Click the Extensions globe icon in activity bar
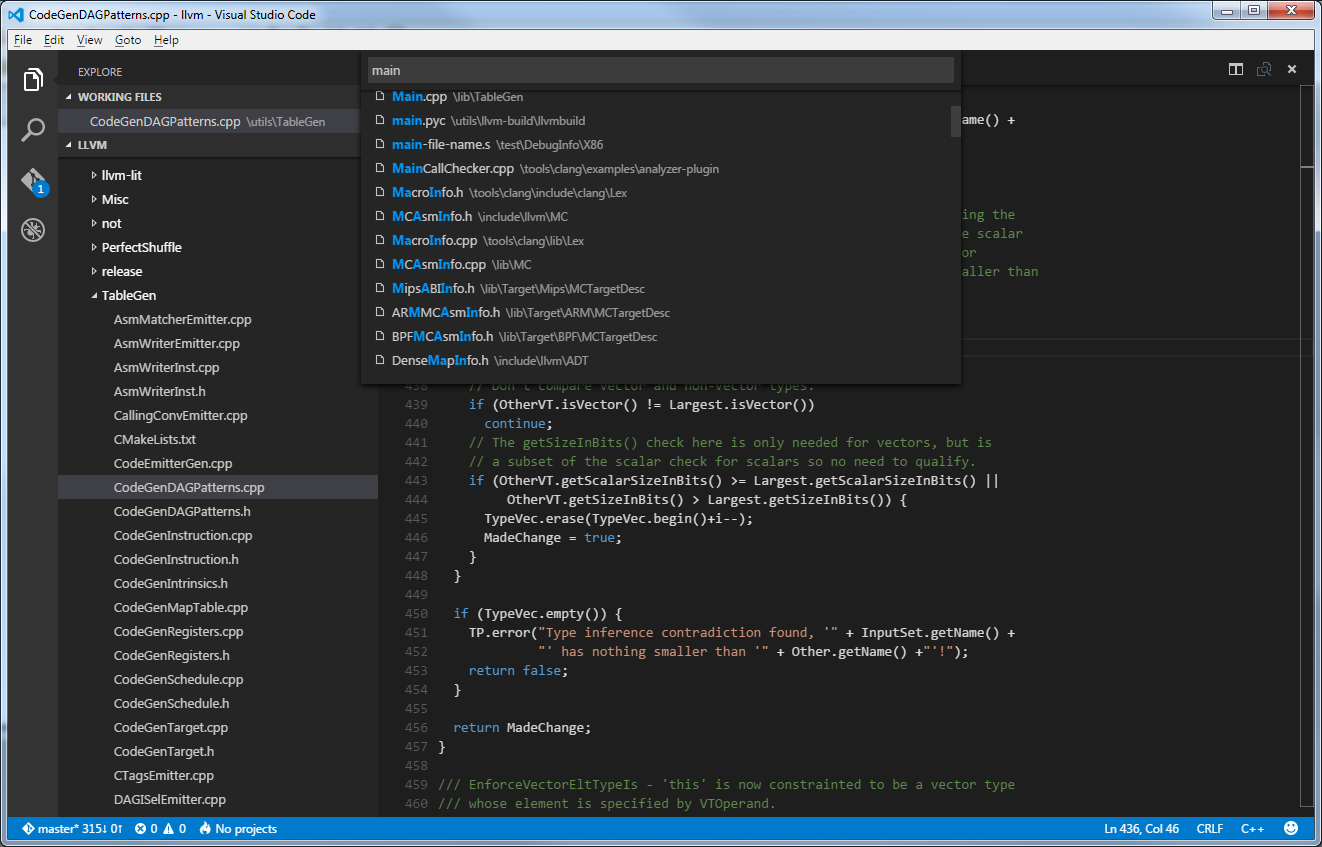 tap(33, 229)
